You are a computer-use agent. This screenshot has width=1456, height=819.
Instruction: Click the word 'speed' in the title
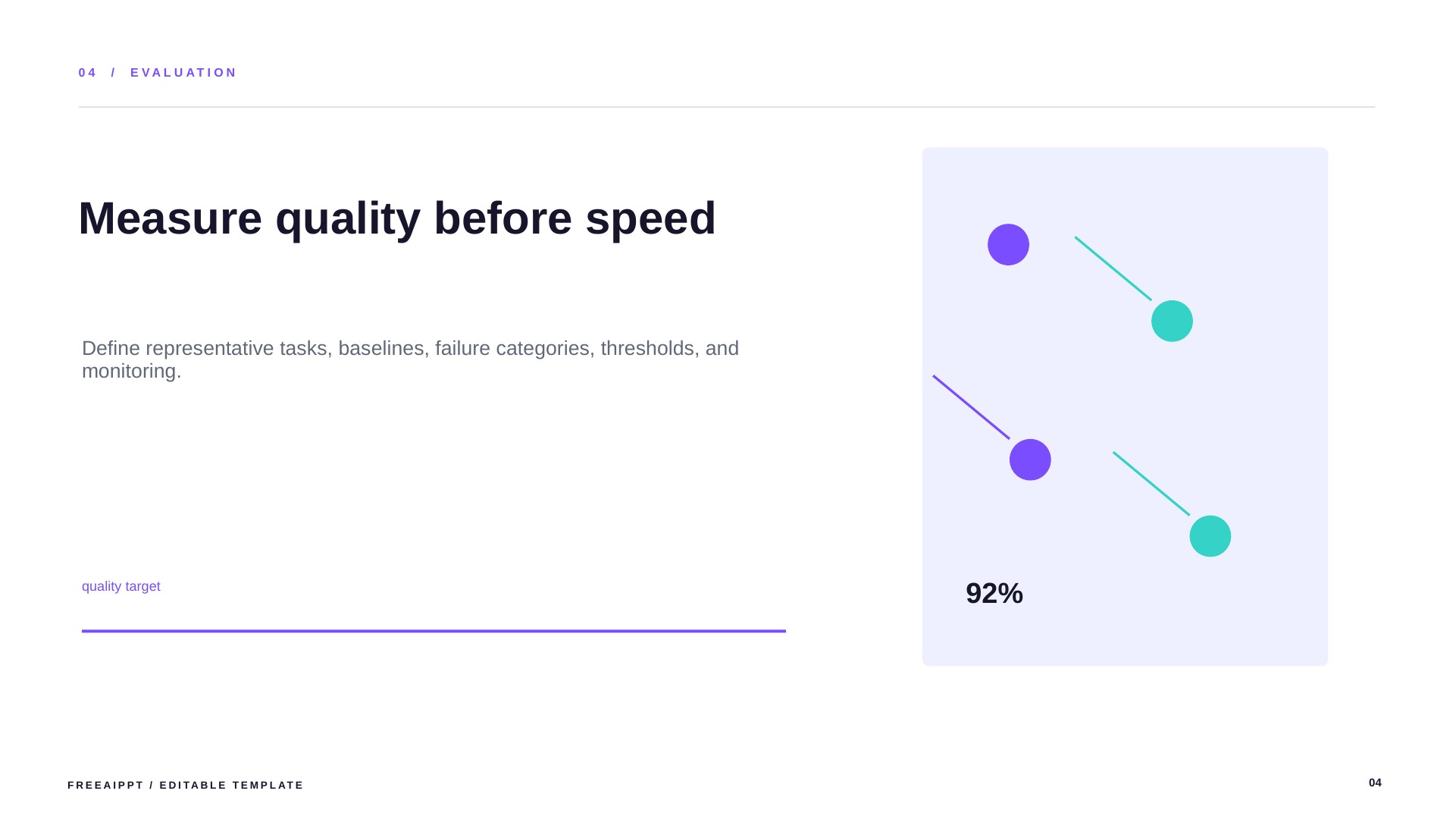pos(650,220)
